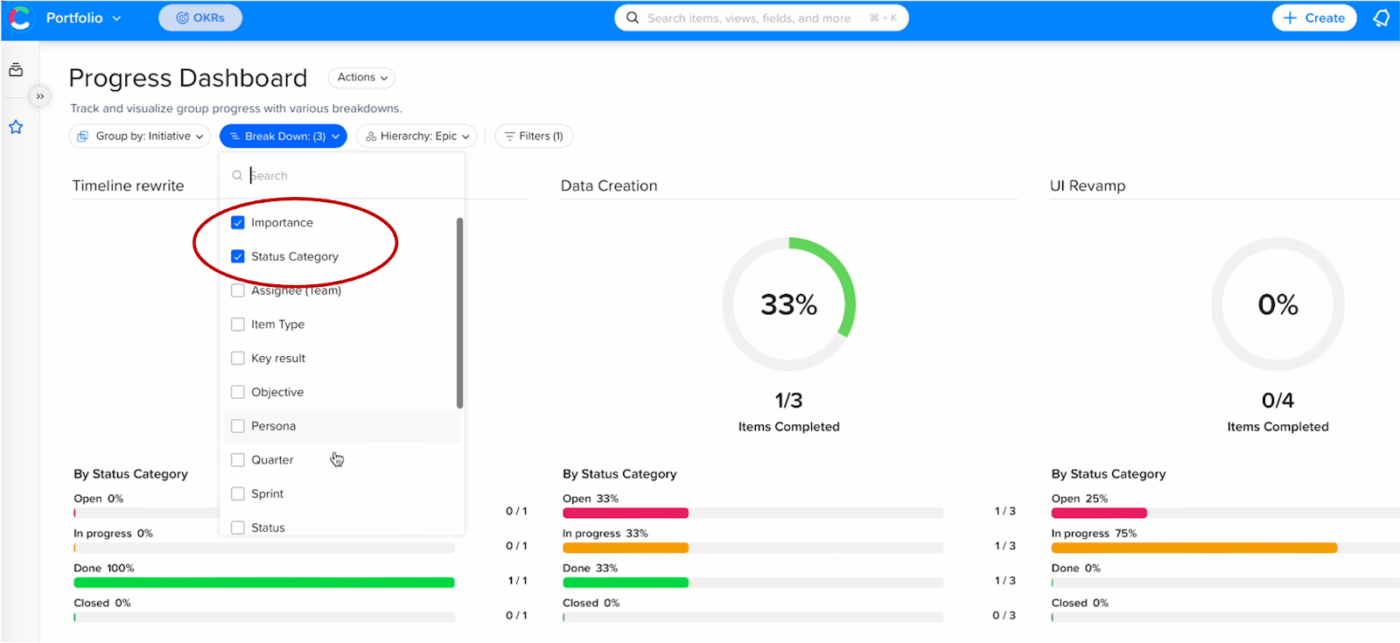Click the magnifier icon in top search bar
The image size is (1400, 643).
click(x=632, y=18)
